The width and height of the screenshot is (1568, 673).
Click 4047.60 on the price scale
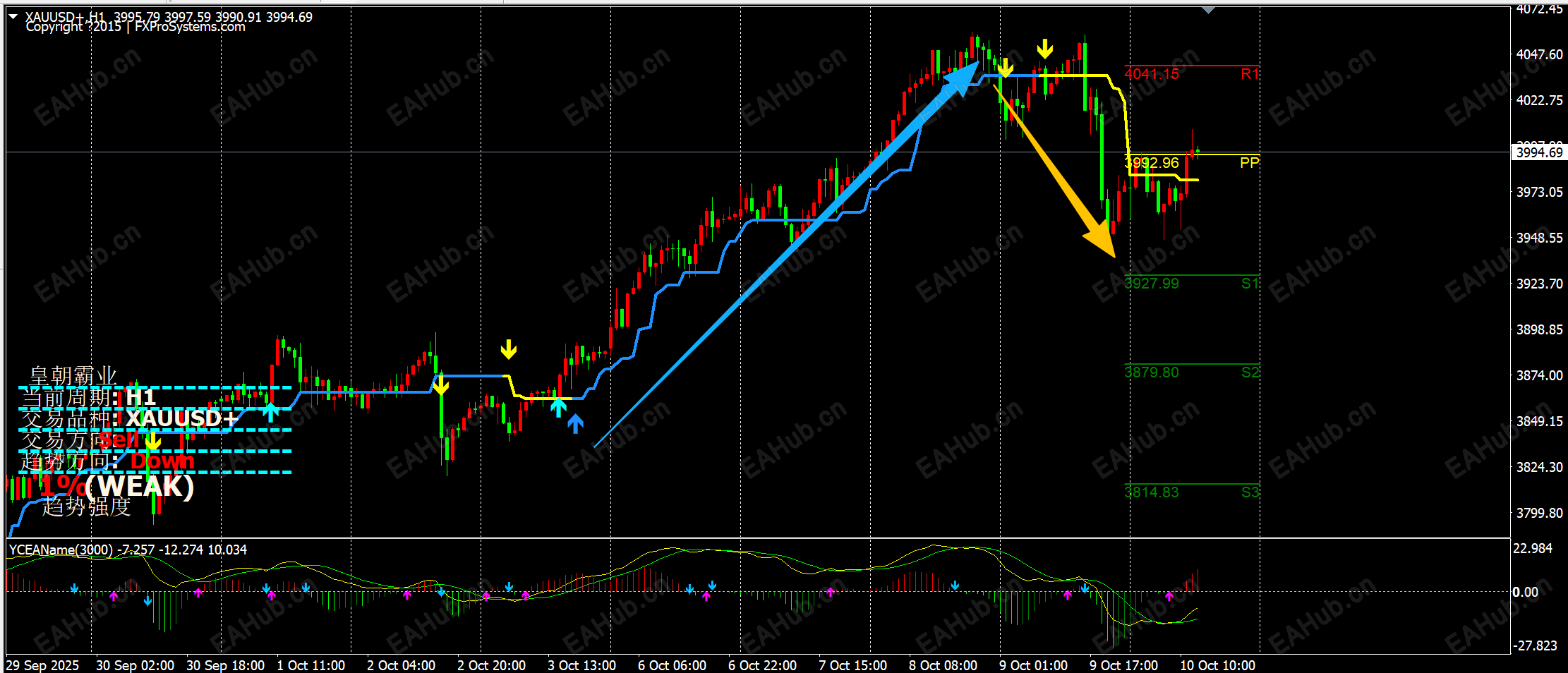(x=1539, y=54)
